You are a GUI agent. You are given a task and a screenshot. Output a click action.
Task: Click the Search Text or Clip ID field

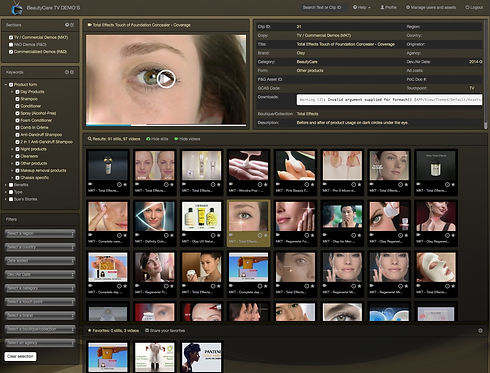[322, 7]
